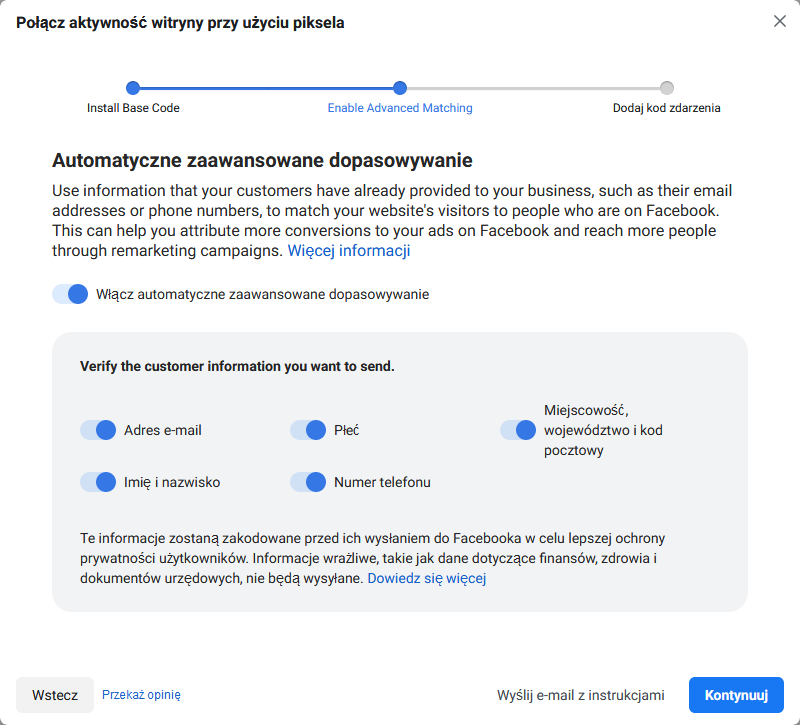Turn off the Płeć switch
Screen dimensions: 800x725
307,429
